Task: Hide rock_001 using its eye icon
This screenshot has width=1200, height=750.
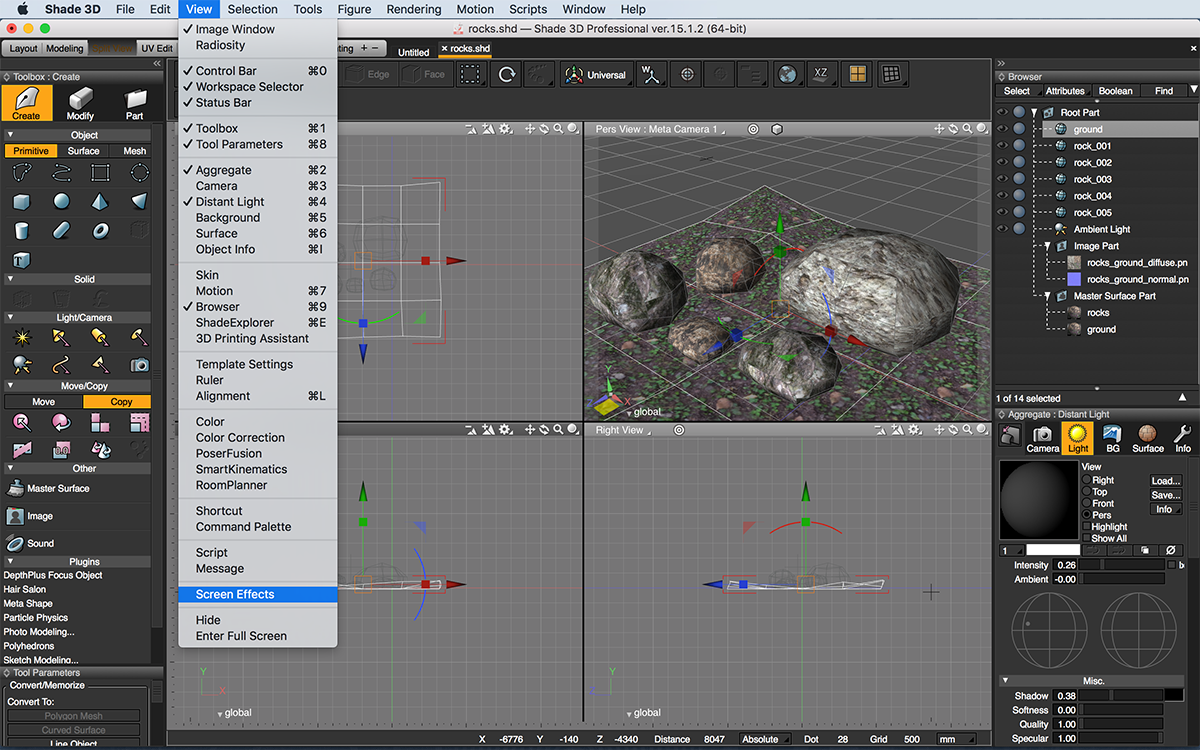Action: 1002,146
